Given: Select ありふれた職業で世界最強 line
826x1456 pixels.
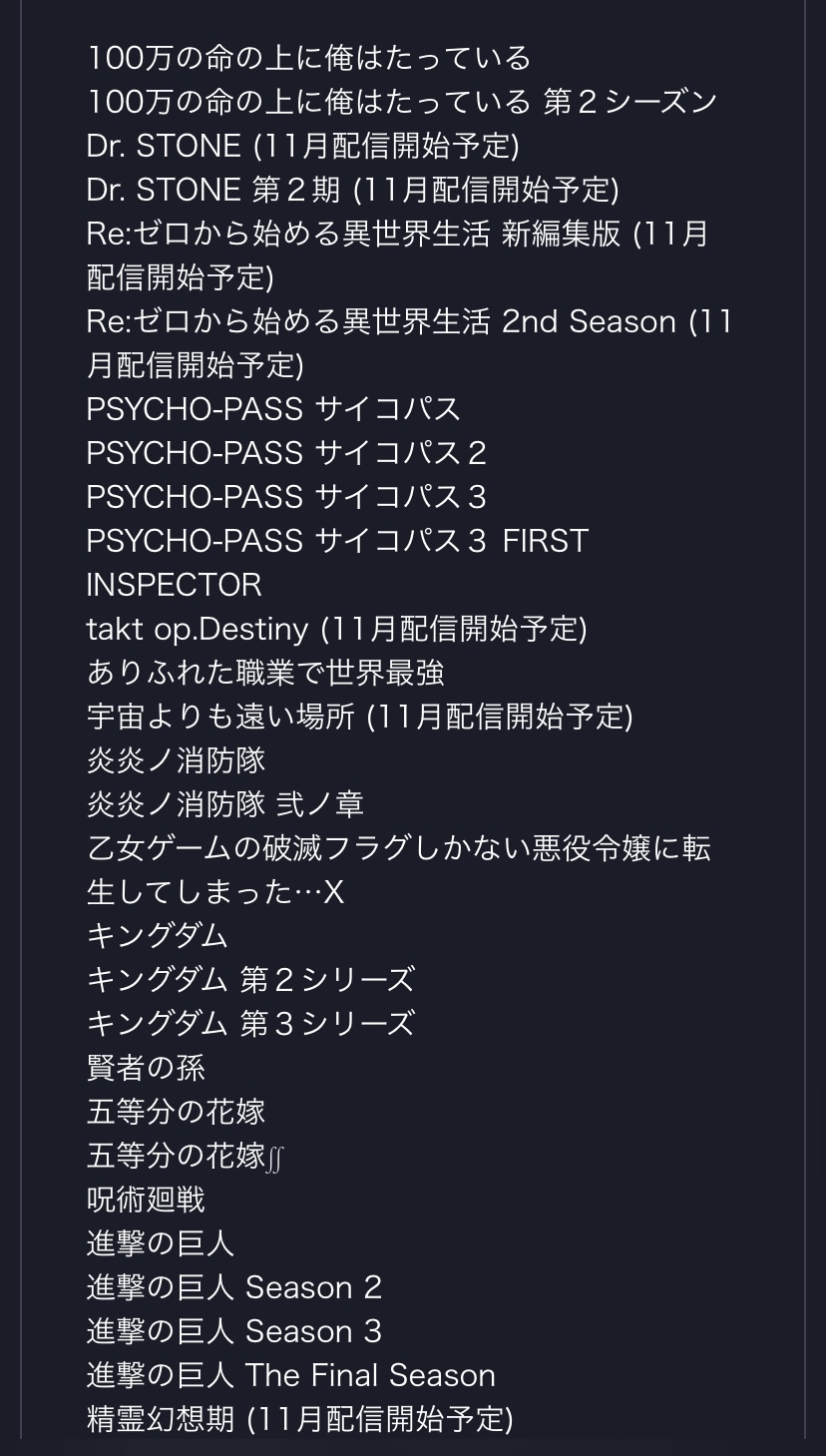Looking at the screenshot, I should tap(265, 673).
